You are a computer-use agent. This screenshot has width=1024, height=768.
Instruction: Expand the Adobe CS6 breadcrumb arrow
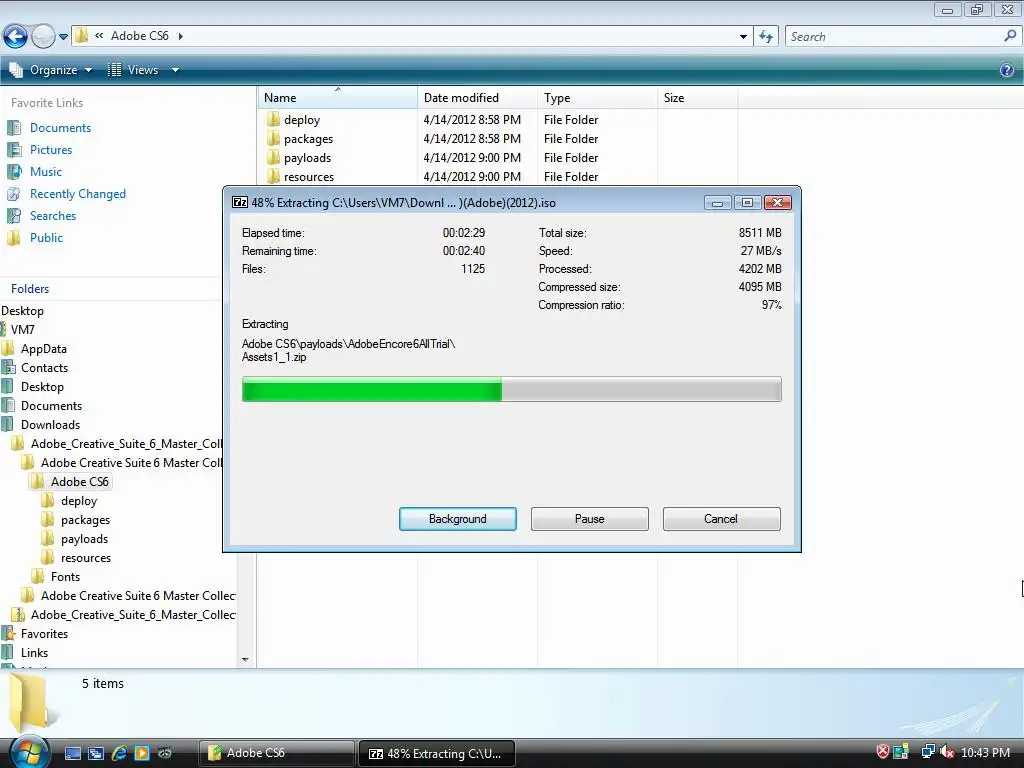(181, 36)
